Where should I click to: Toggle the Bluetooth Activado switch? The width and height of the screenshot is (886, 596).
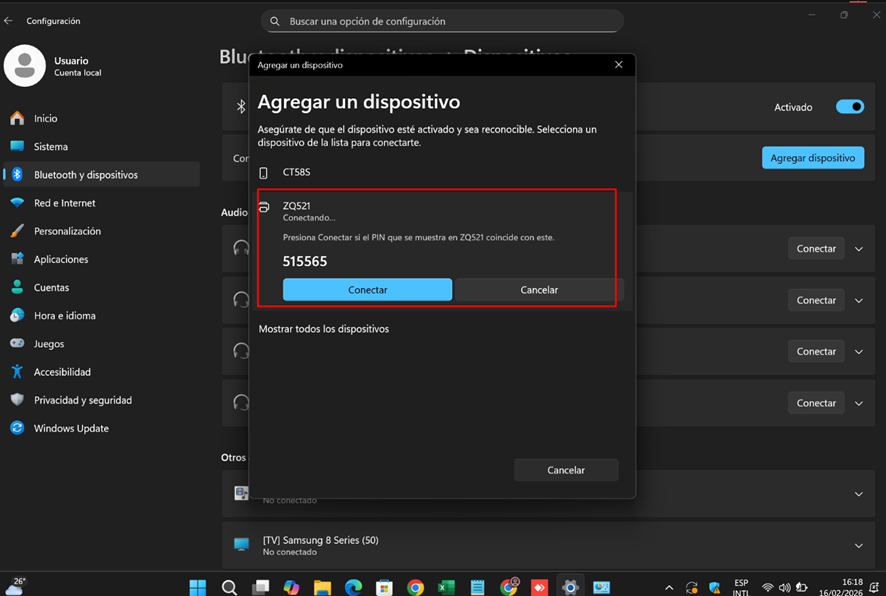point(849,107)
